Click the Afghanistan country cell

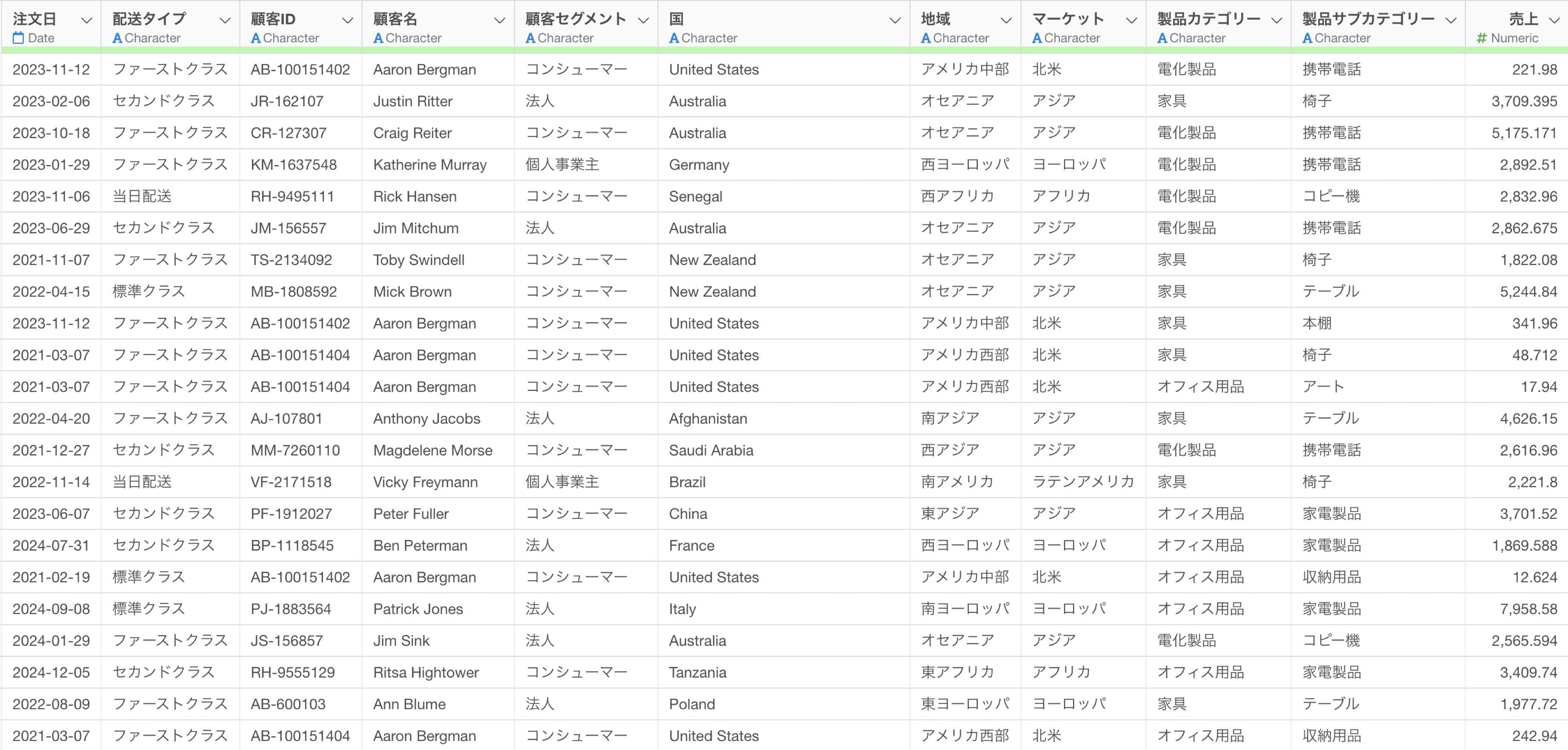click(708, 418)
